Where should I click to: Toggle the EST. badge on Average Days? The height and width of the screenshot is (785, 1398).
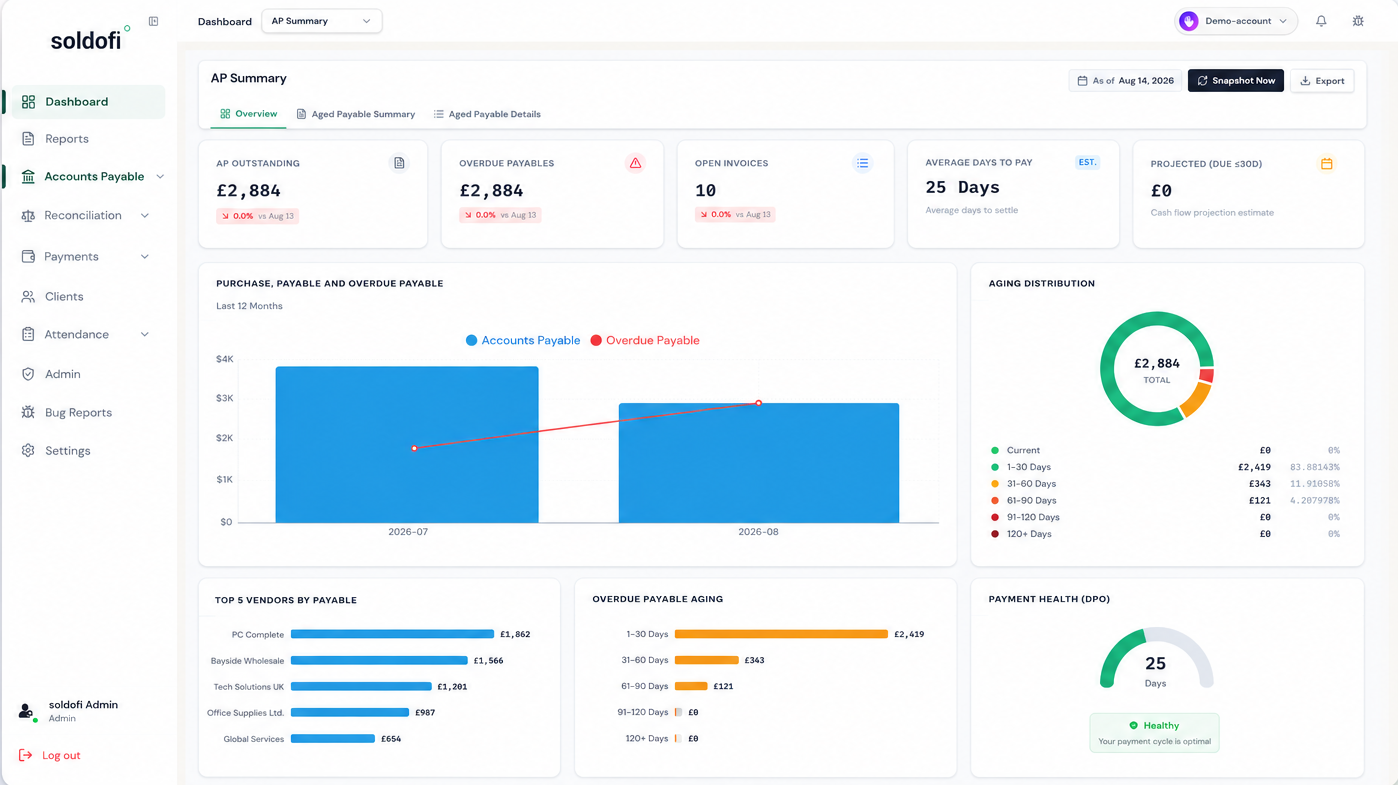[1087, 162]
